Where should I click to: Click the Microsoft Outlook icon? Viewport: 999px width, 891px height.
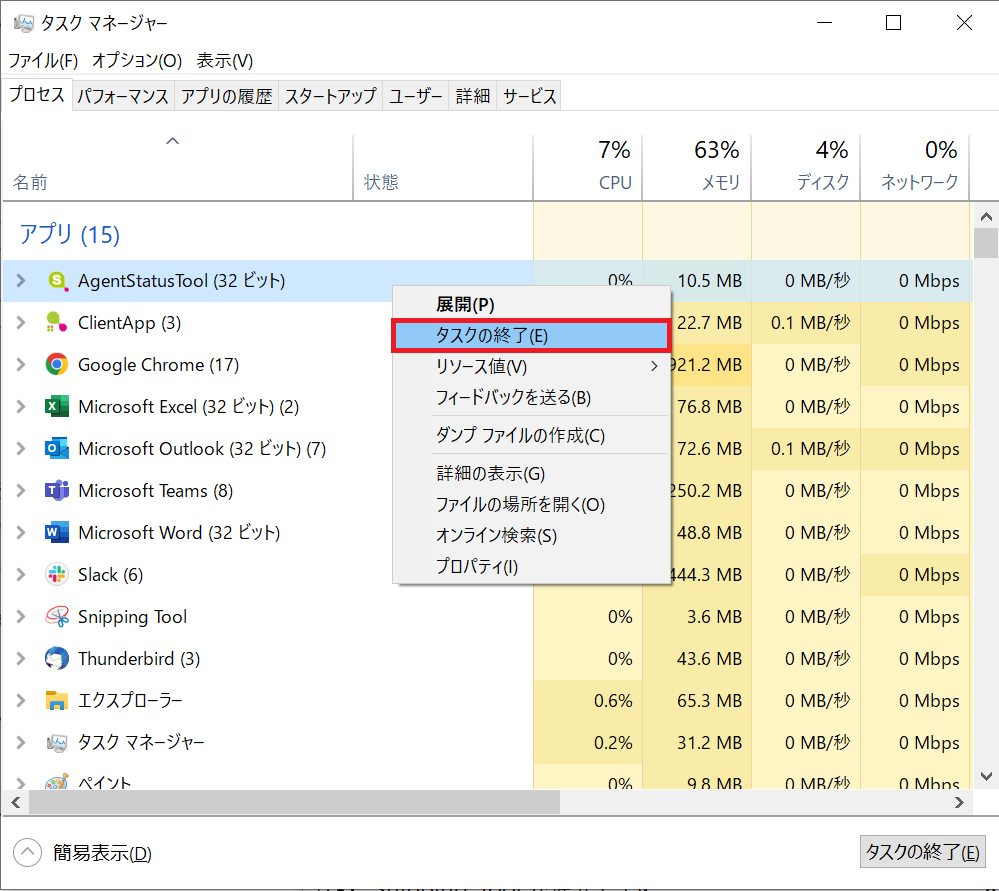(57, 449)
